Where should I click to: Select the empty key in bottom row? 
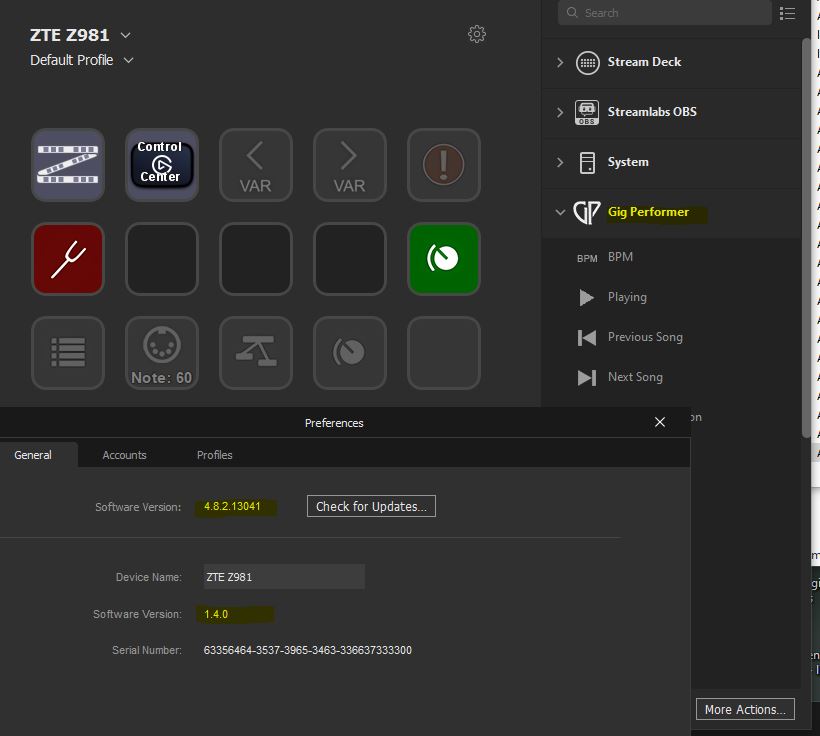[443, 353]
